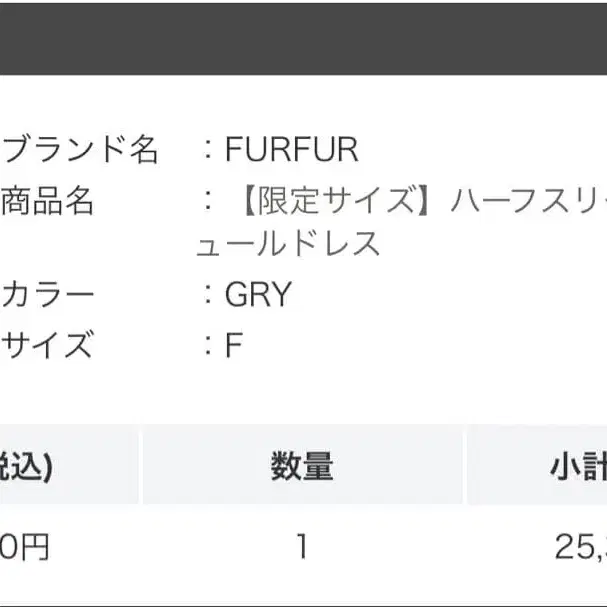Click the サイズ label
The image size is (607, 607).
47,344
